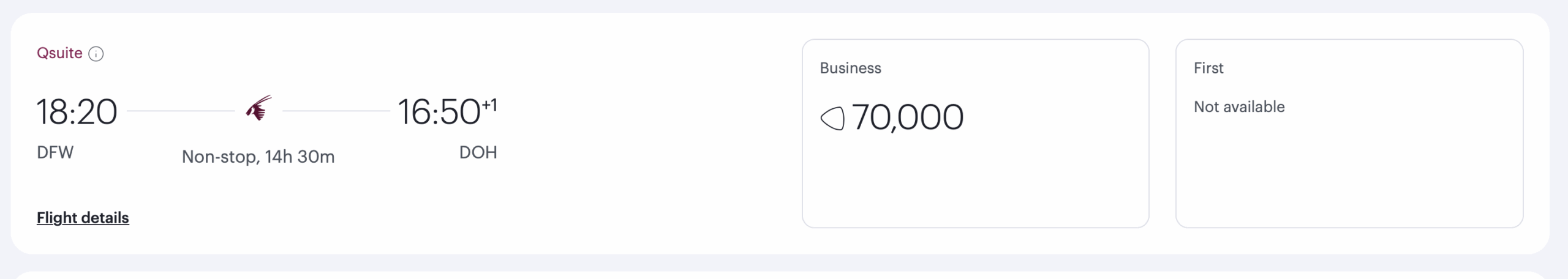Click the DOH airport code
1568x279 pixels.
(478, 152)
